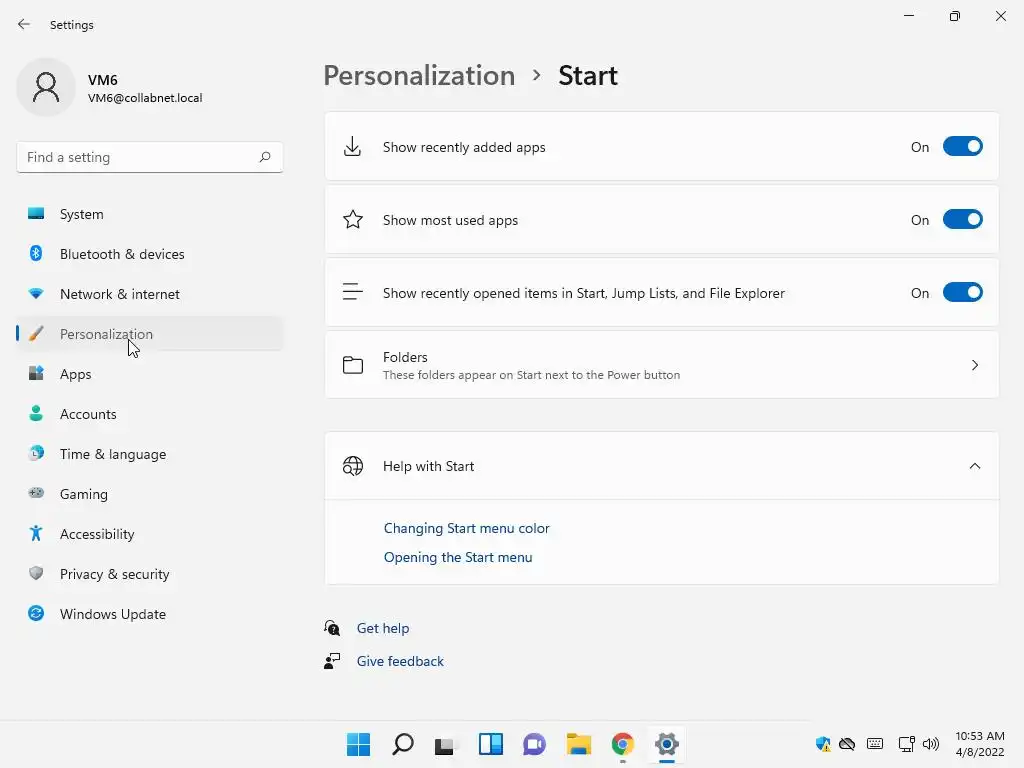
Task: Open the Start menu from taskbar
Action: pyautogui.click(x=358, y=744)
